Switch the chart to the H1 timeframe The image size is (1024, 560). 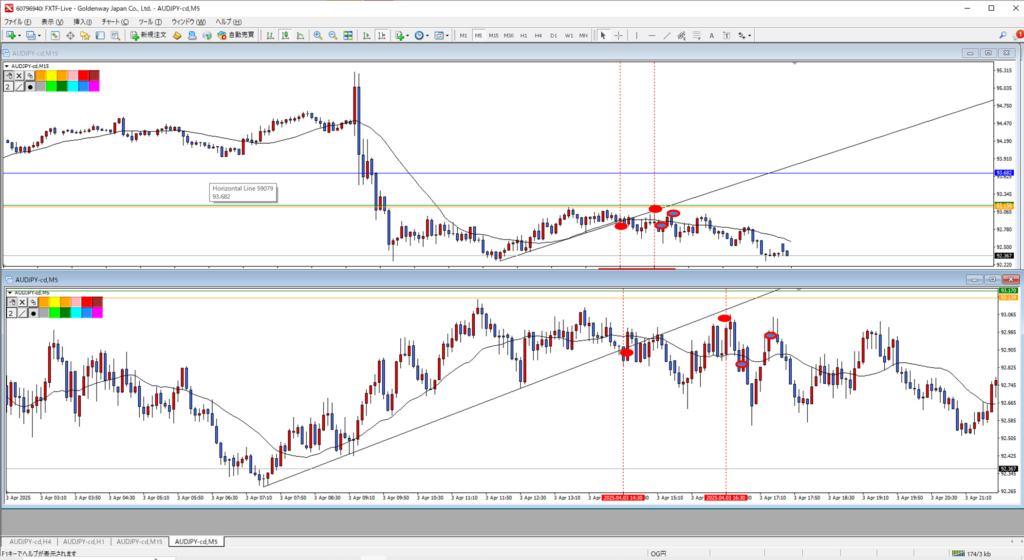pos(524,35)
